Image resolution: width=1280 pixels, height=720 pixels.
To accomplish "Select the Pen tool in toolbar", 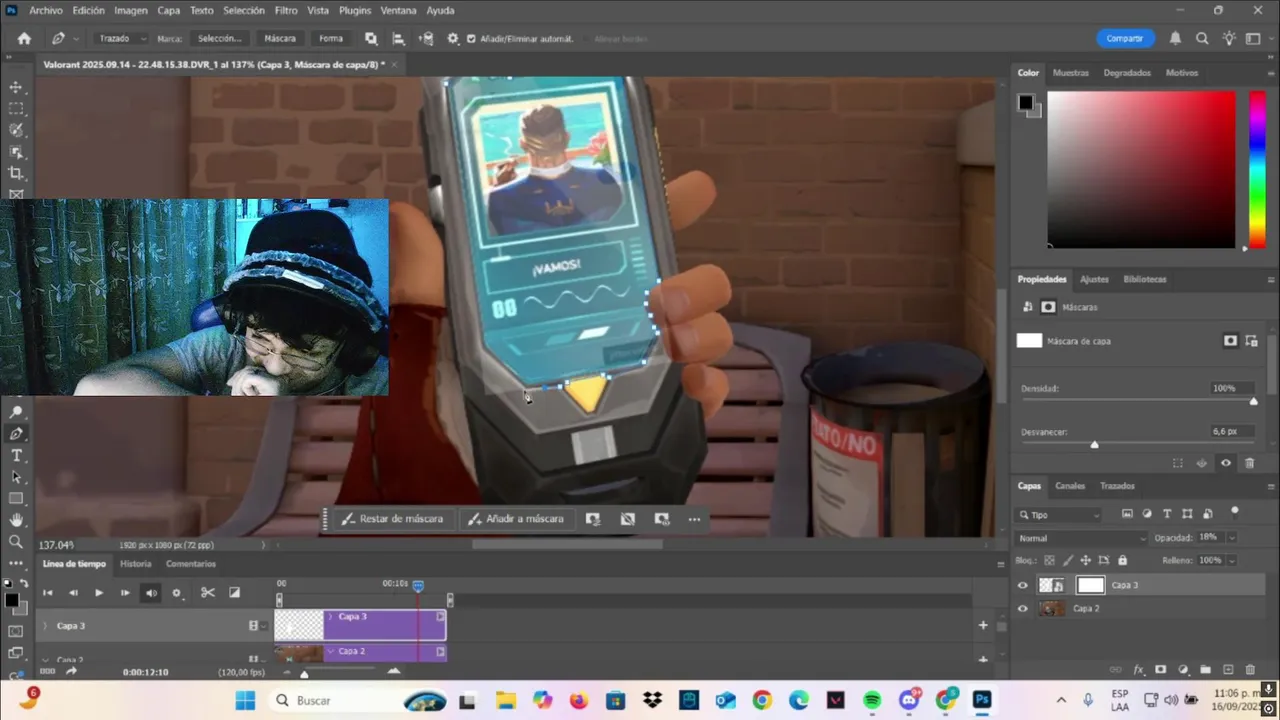I will tap(16, 434).
